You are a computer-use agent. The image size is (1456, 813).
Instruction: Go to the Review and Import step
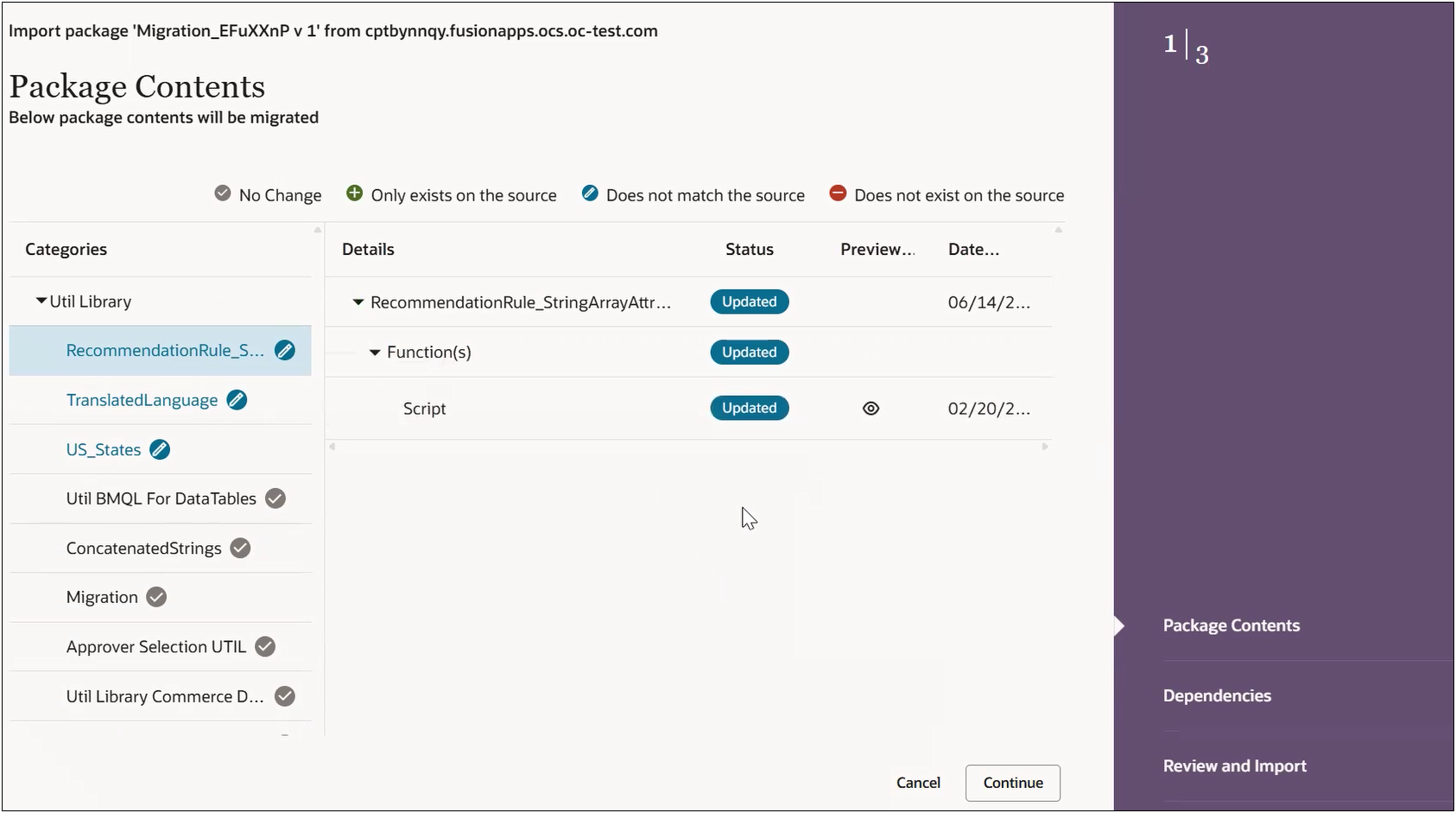coord(1234,765)
